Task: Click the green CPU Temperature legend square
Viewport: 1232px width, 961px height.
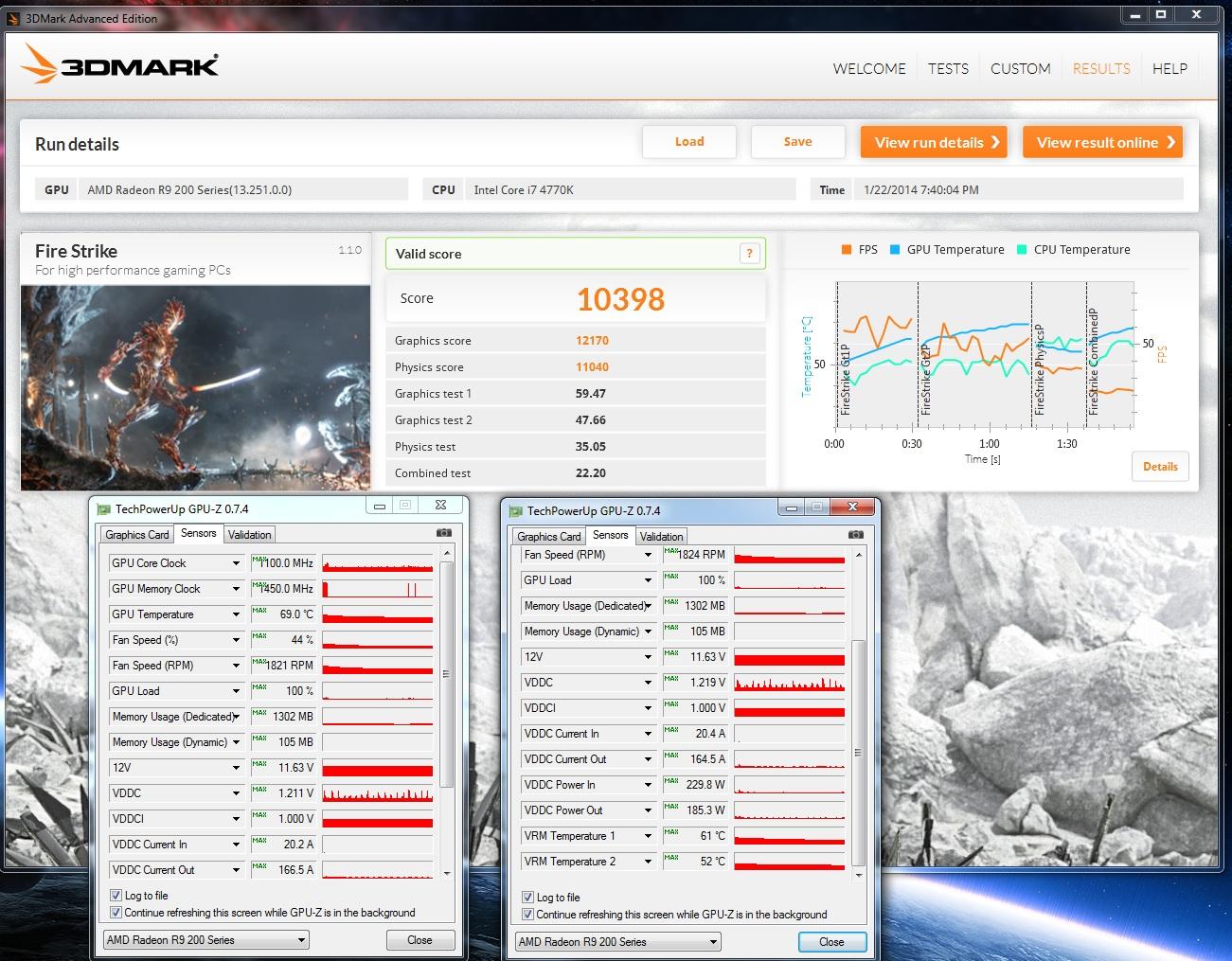Action: tap(1022, 250)
